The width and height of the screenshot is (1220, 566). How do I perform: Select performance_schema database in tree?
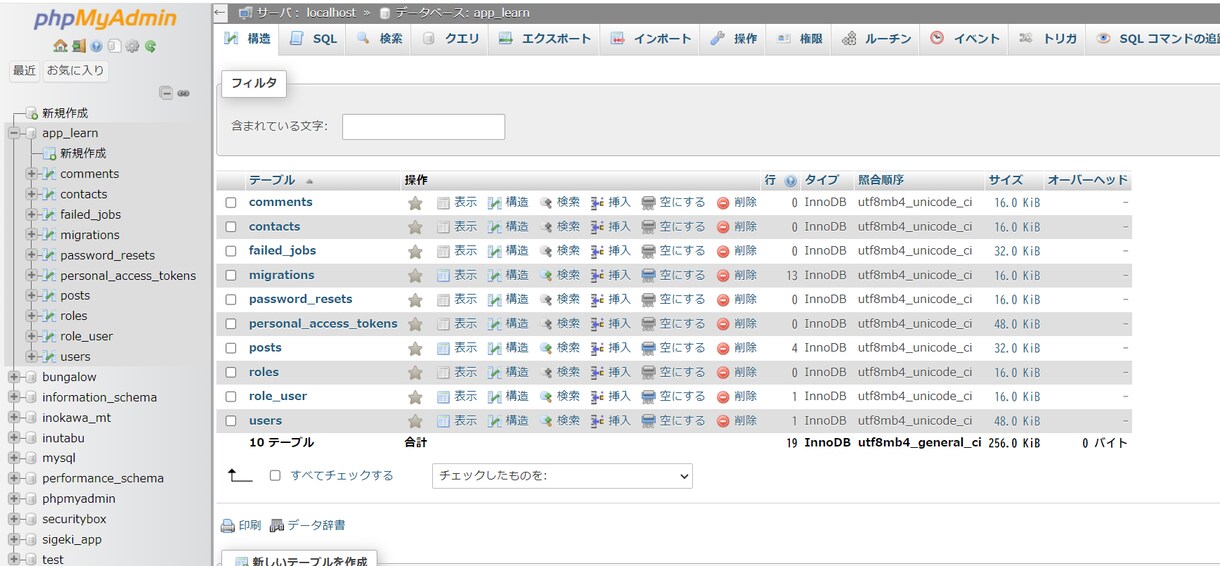tap(103, 478)
